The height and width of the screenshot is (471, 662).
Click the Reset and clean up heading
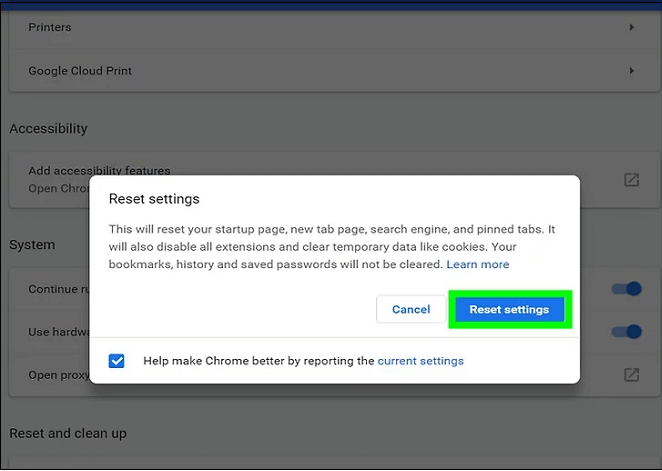point(68,434)
